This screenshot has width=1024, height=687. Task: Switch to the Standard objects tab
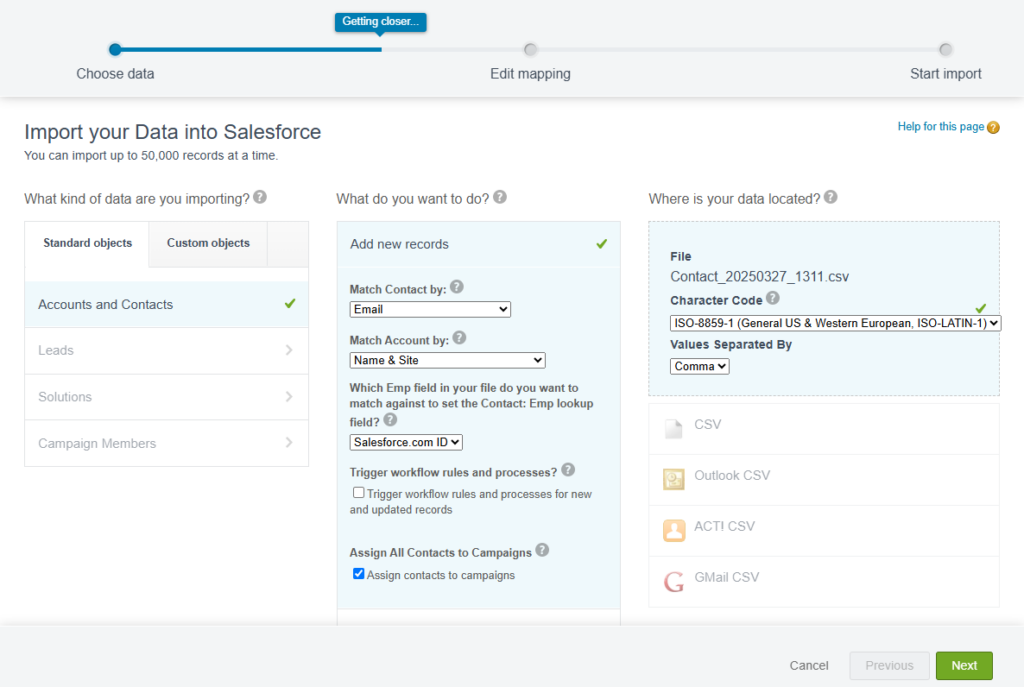(x=88, y=244)
